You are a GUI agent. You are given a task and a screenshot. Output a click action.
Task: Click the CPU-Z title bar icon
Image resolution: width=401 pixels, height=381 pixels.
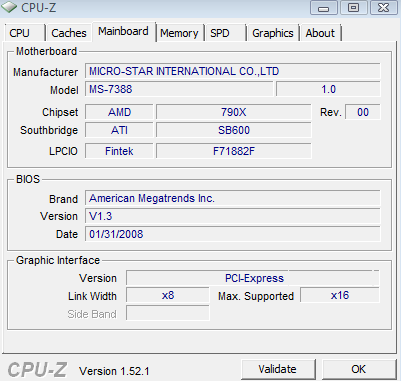click(9, 7)
